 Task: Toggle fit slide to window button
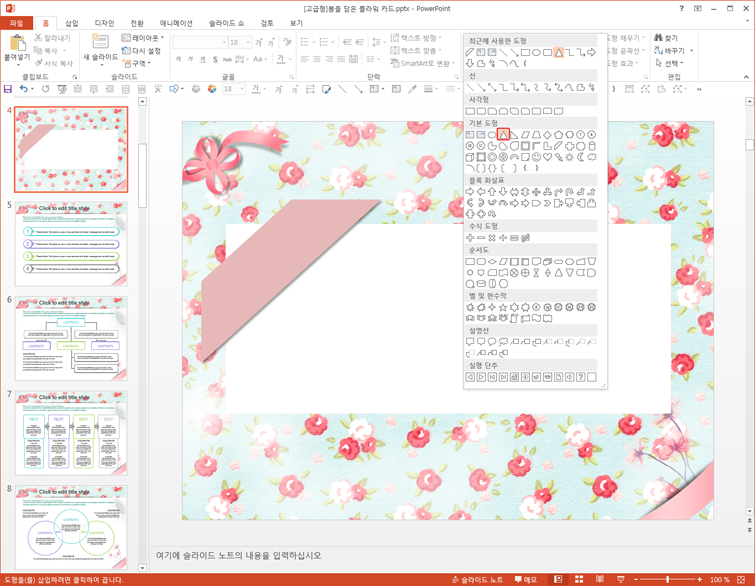(741, 579)
